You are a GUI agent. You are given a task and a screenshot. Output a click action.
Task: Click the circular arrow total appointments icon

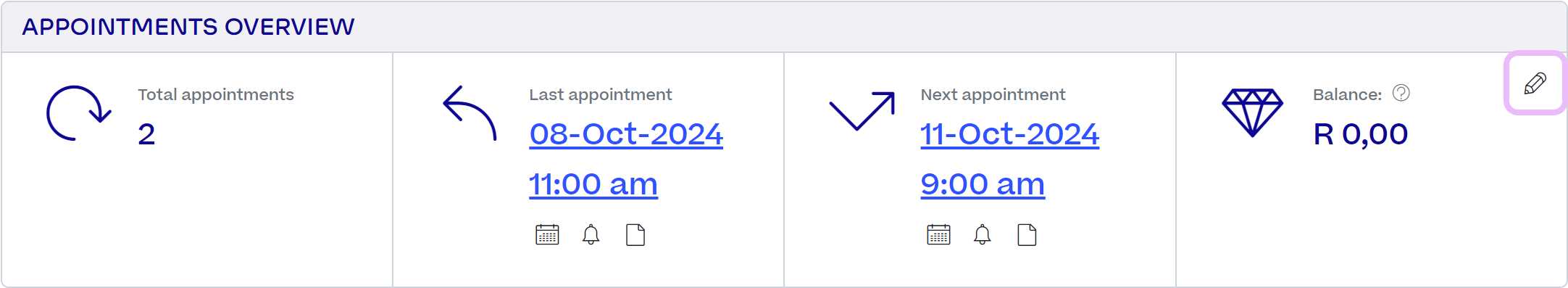coord(78,113)
